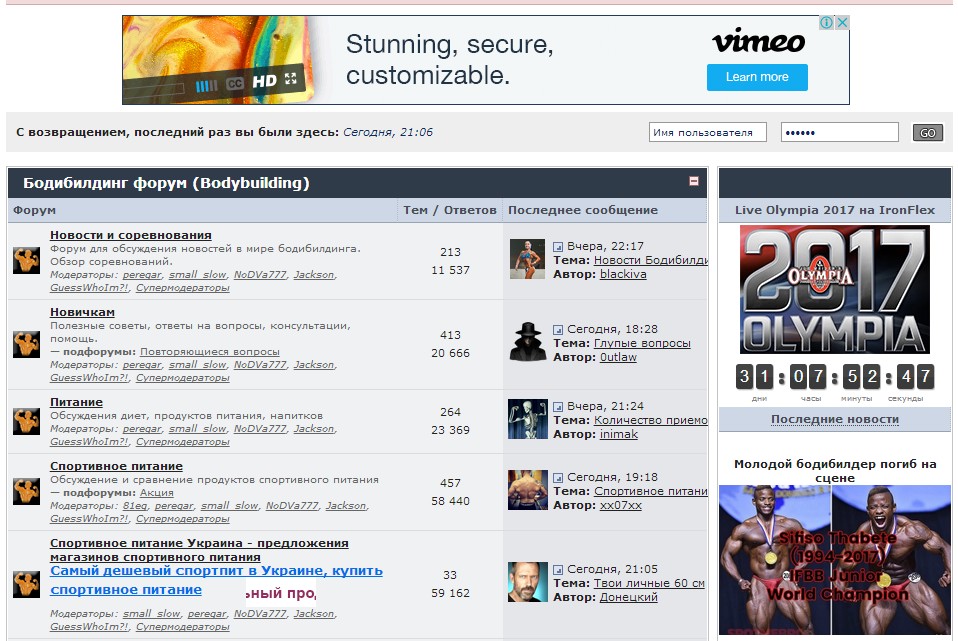The image size is (958, 641).
Task: View profile of author blackiva
Action: pos(623,274)
